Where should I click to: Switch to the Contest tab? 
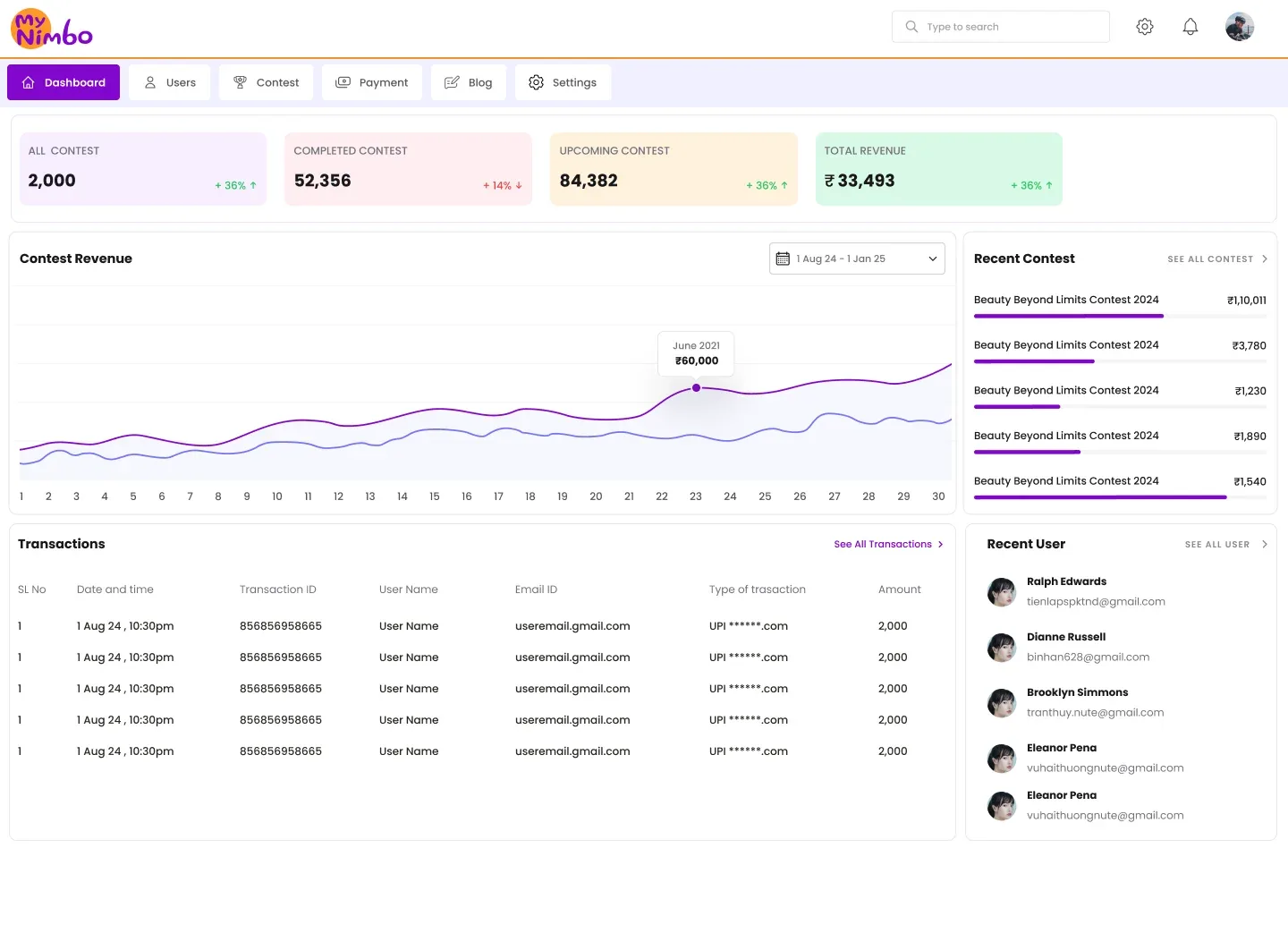coord(266,82)
